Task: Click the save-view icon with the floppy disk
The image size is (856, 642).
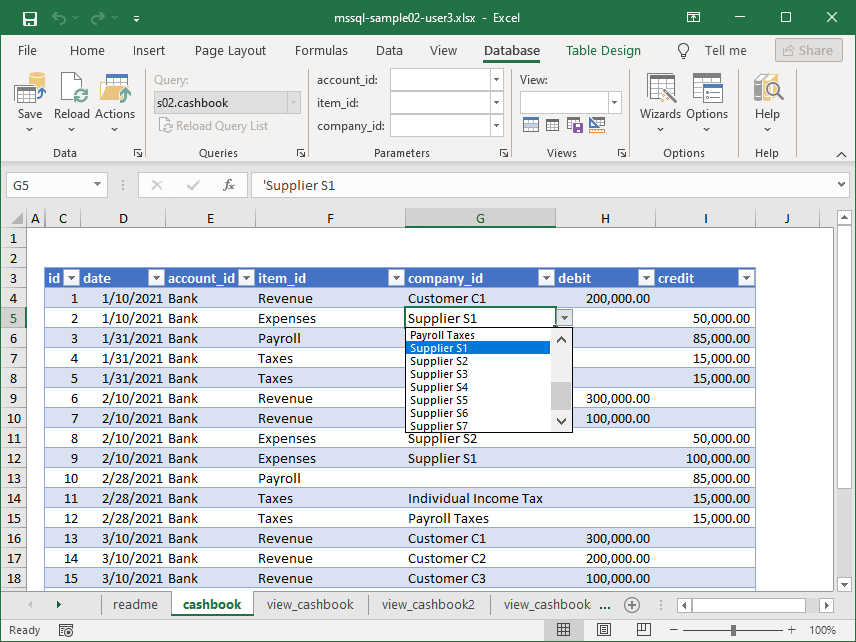Action: tap(574, 124)
